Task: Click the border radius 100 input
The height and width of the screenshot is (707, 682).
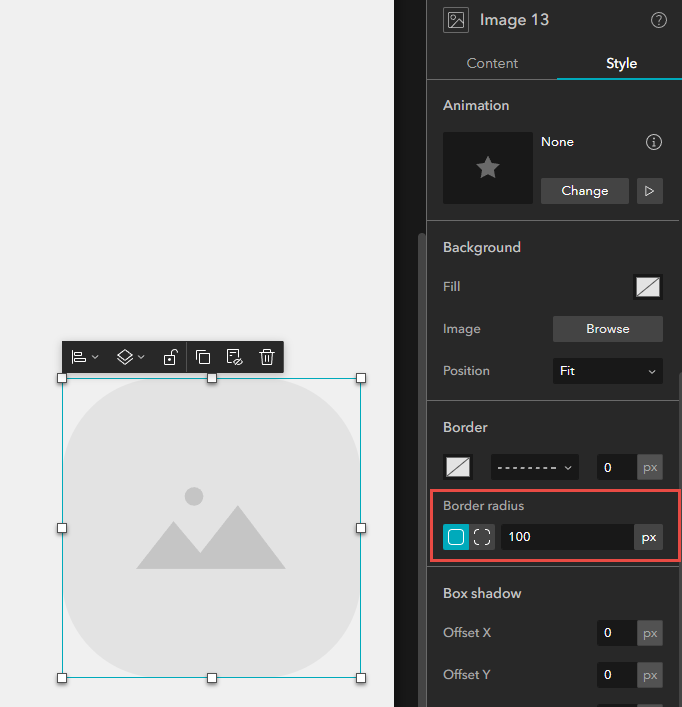Action: point(568,537)
